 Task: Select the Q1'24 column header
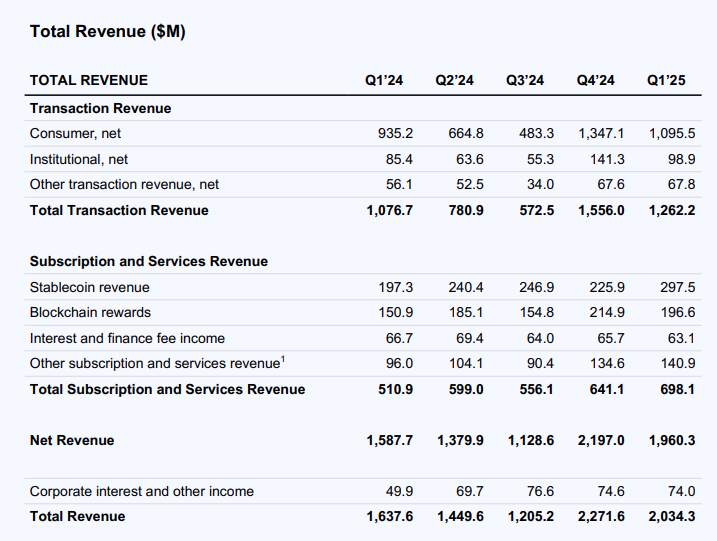[384, 81]
